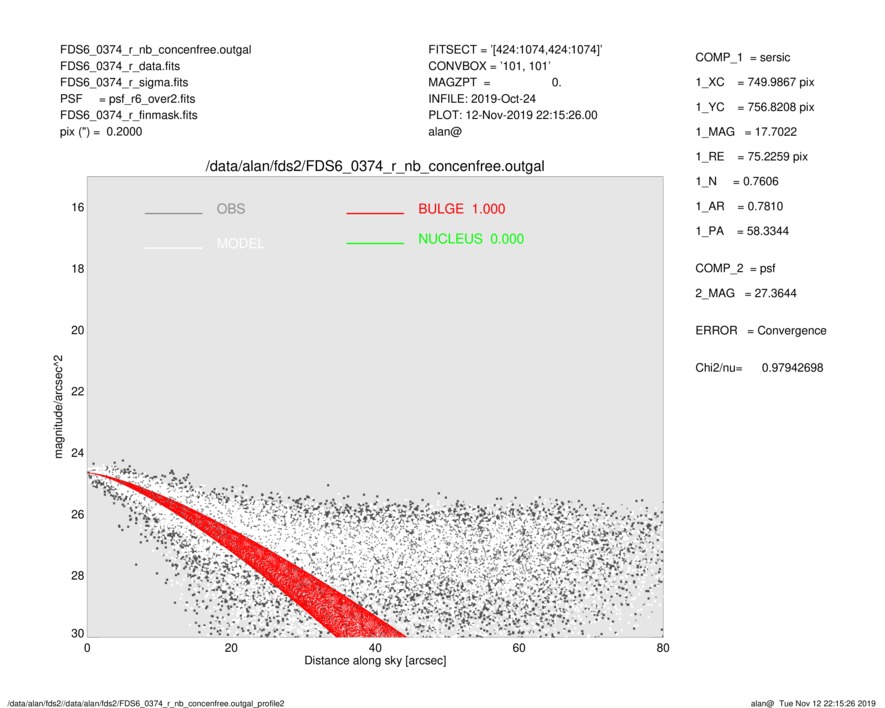Click the FDS6_0374_r_finmask.fits filename text

point(129,115)
